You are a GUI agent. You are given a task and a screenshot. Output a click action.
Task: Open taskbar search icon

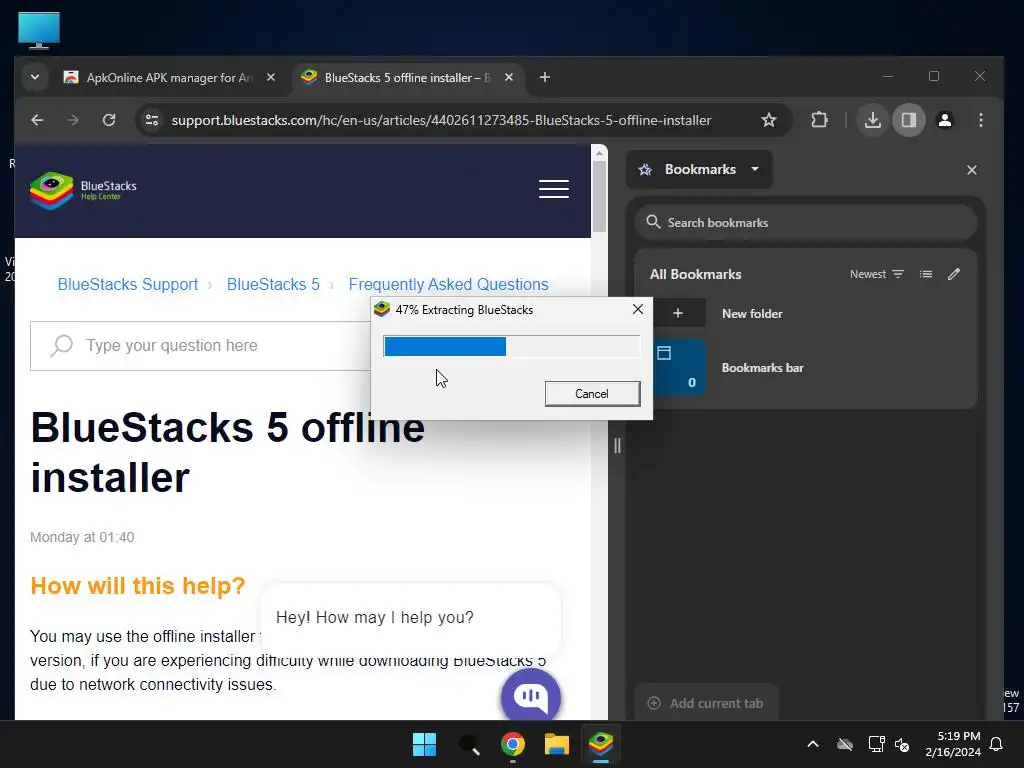tap(469, 744)
